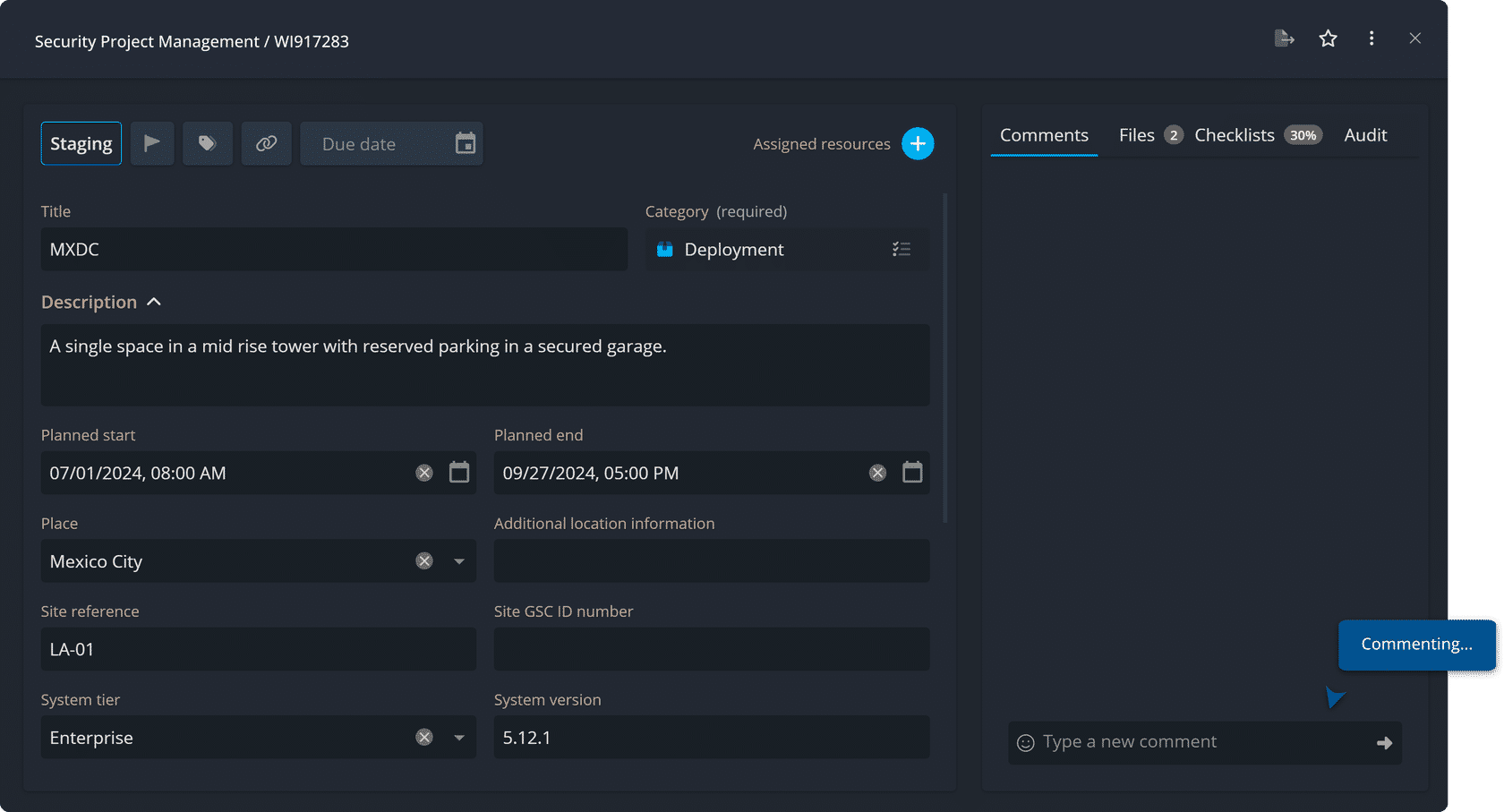Screen dimensions: 1504x812
Task: Expand the Place dropdown
Action: pyautogui.click(x=459, y=561)
